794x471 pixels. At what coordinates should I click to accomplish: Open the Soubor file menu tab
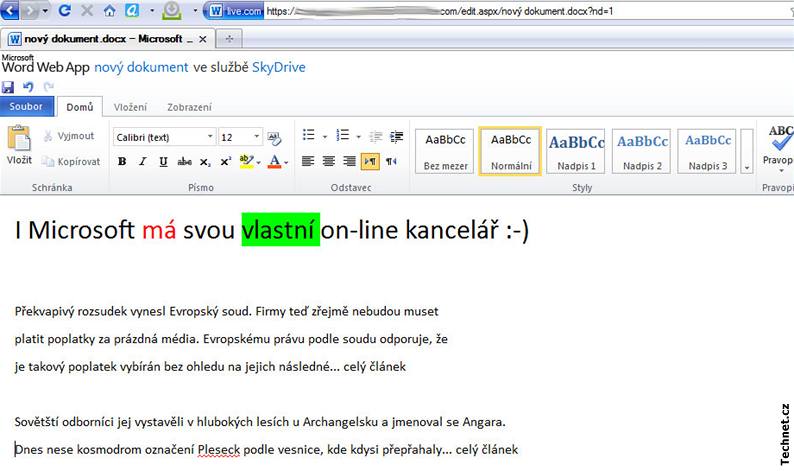coord(27,106)
